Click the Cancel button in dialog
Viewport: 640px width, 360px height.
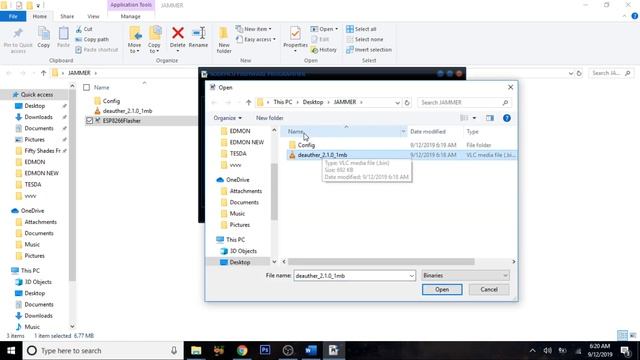click(489, 289)
